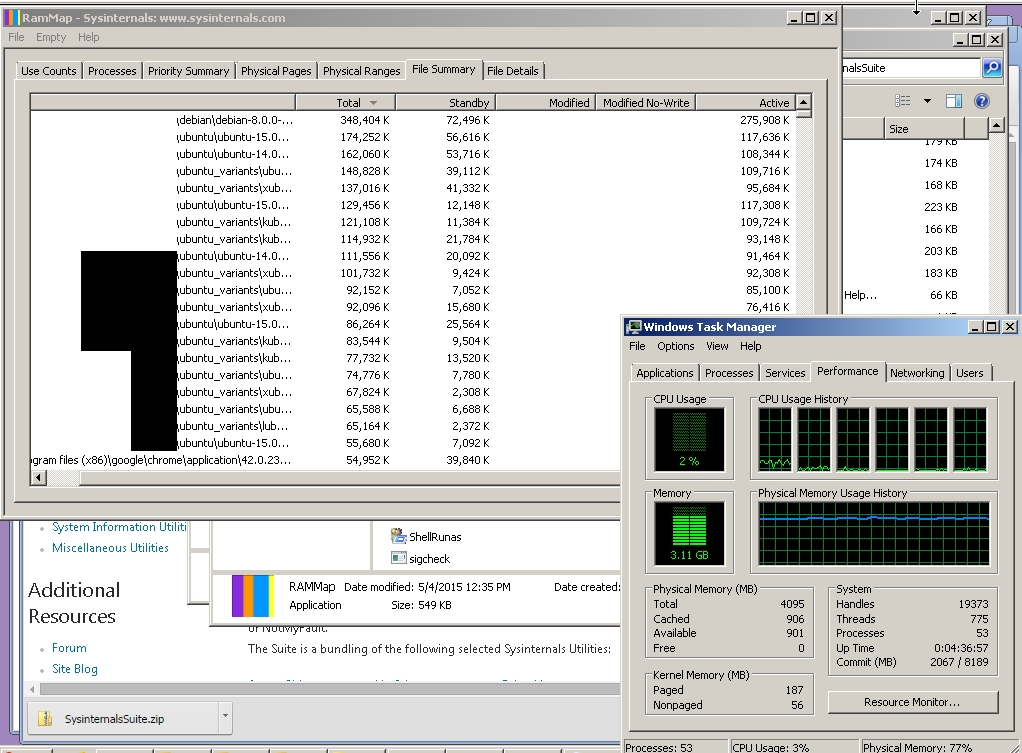Select the 223 KB file size entry
This screenshot has height=753, width=1022.
(x=941, y=207)
